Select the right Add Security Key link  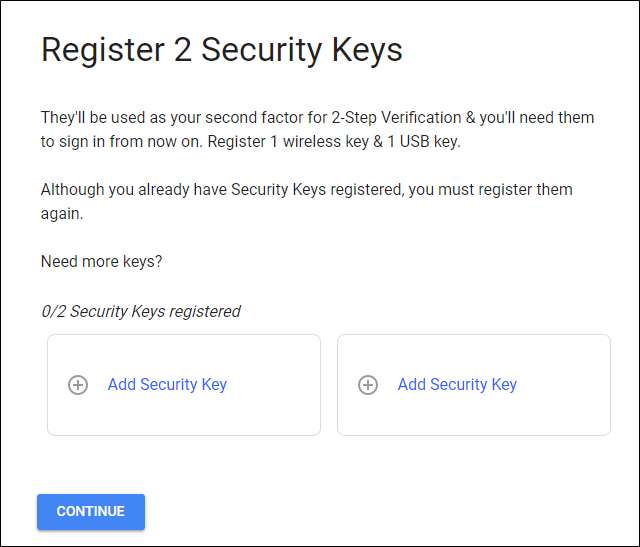pos(457,384)
